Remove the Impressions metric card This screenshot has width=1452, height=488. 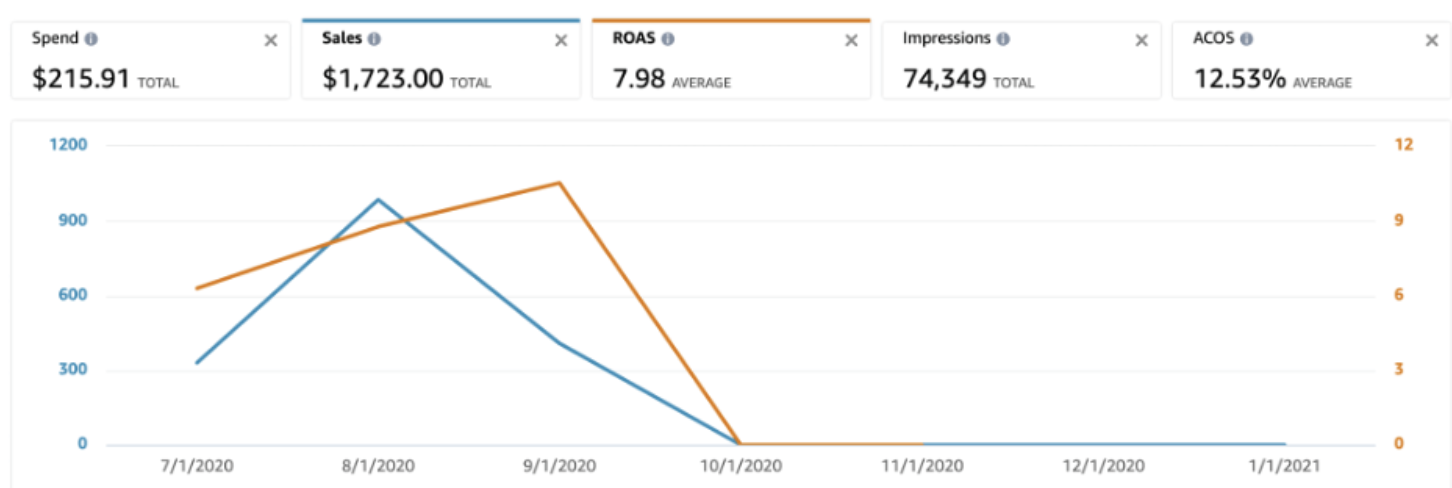coord(1141,41)
